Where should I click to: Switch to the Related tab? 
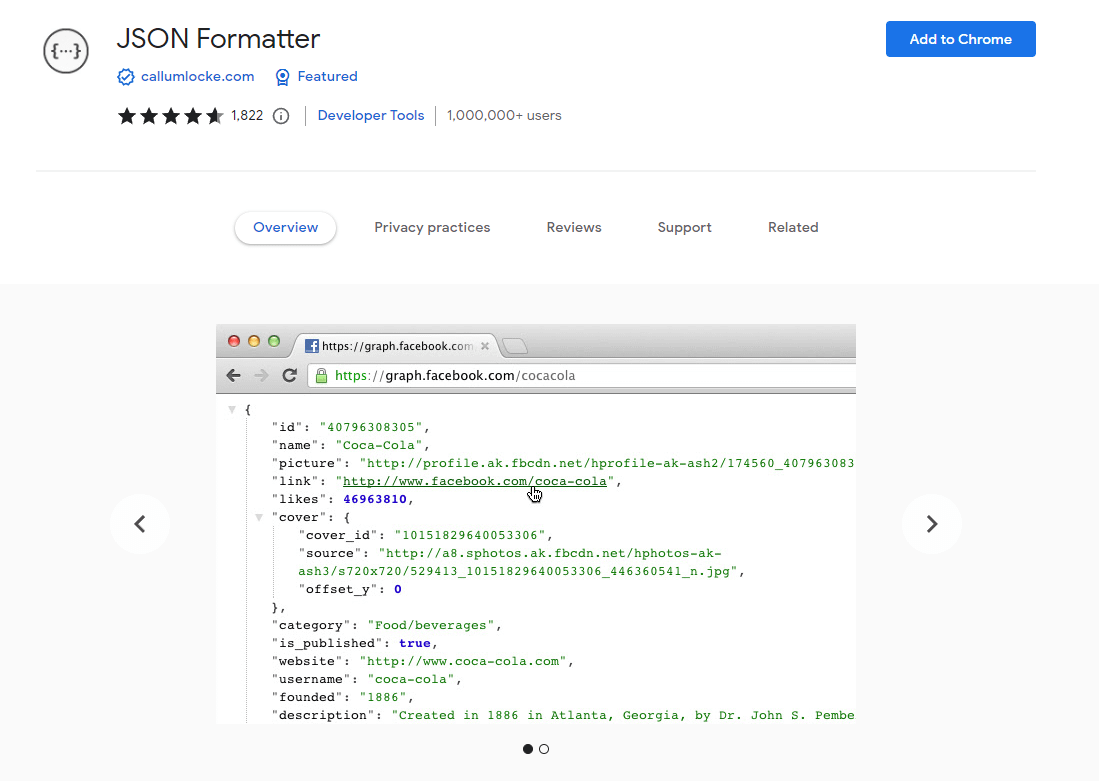793,228
